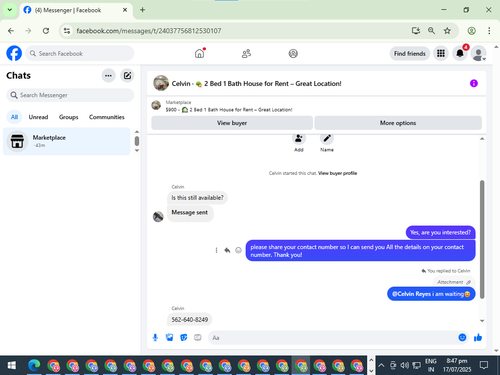Screen dimensions: 500x375
Task: Open Windows notification center icon
Action: pos(484,365)
